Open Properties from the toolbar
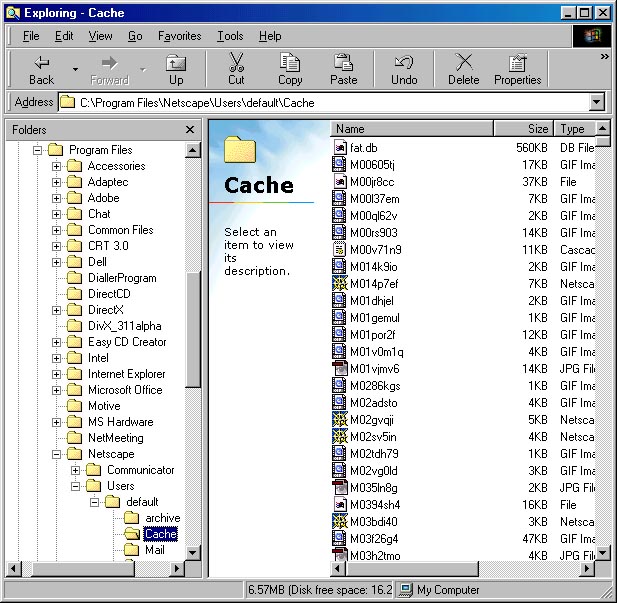This screenshot has height=603, width=619. (518, 70)
